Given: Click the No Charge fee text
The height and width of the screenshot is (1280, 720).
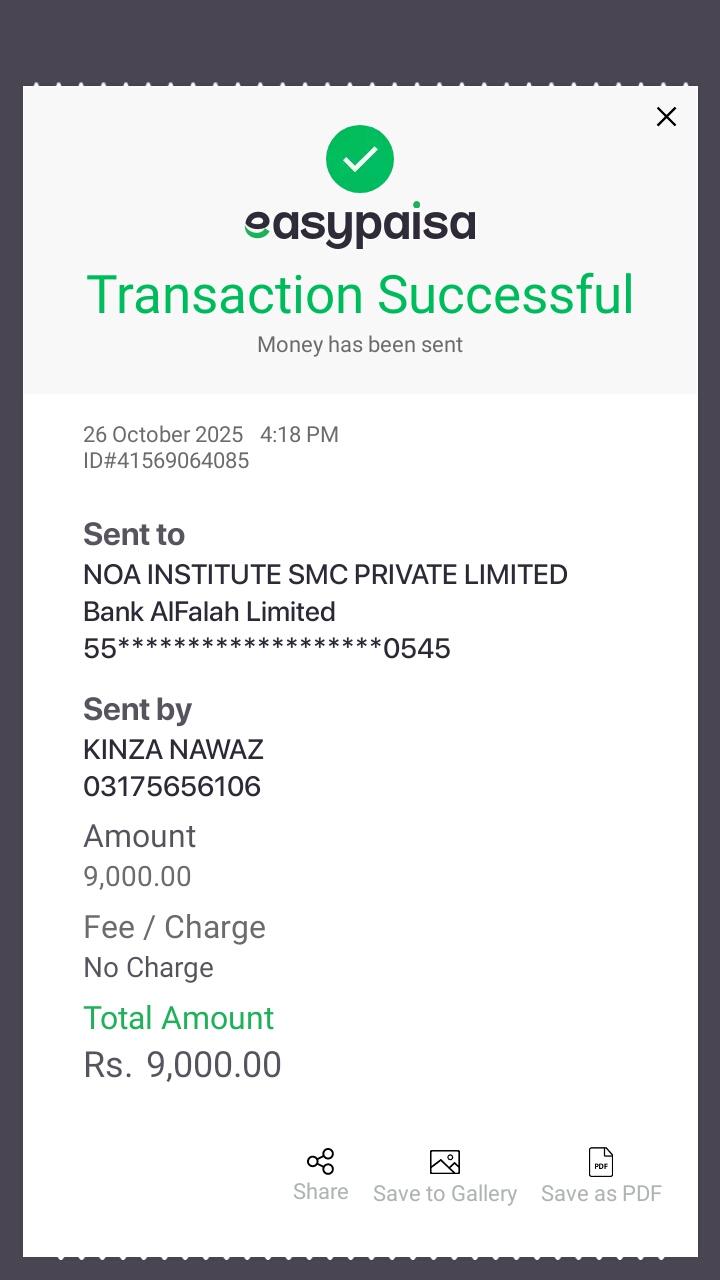Looking at the screenshot, I should pyautogui.click(x=148, y=968).
